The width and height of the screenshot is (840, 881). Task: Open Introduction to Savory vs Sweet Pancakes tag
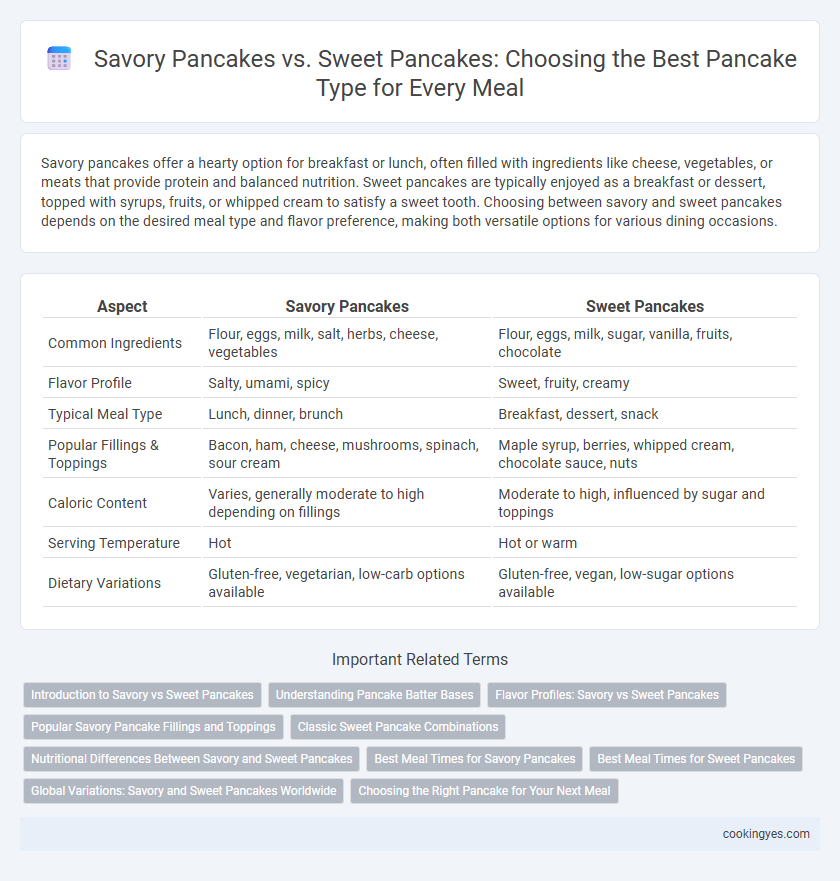(x=142, y=695)
